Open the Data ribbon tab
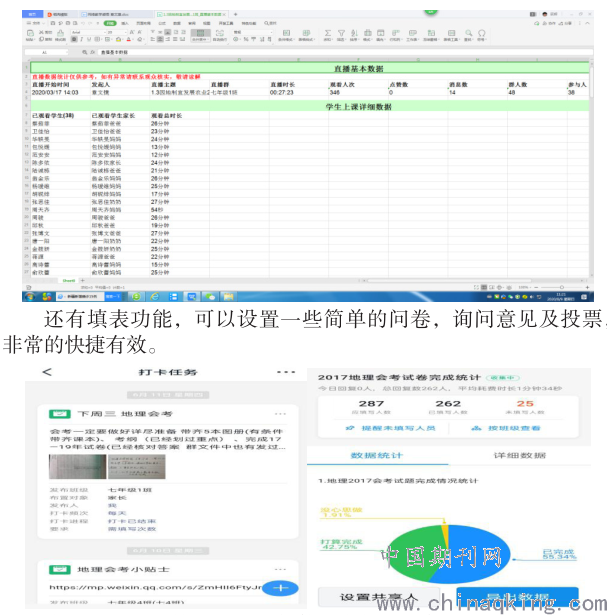This screenshot has width=607, height=615. pos(177,23)
